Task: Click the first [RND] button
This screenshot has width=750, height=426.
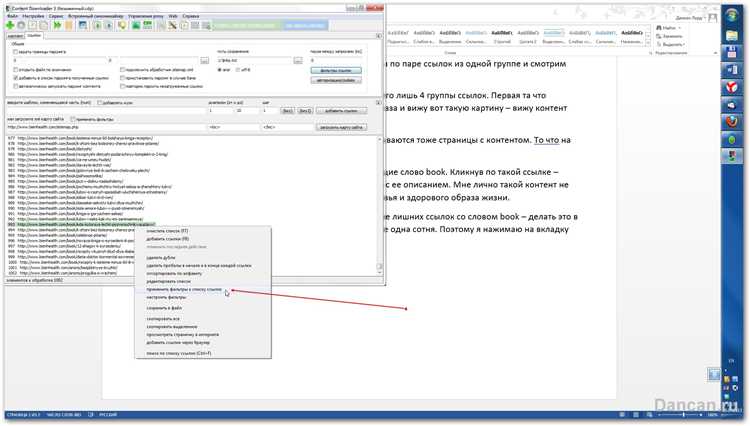Action: tap(287, 110)
